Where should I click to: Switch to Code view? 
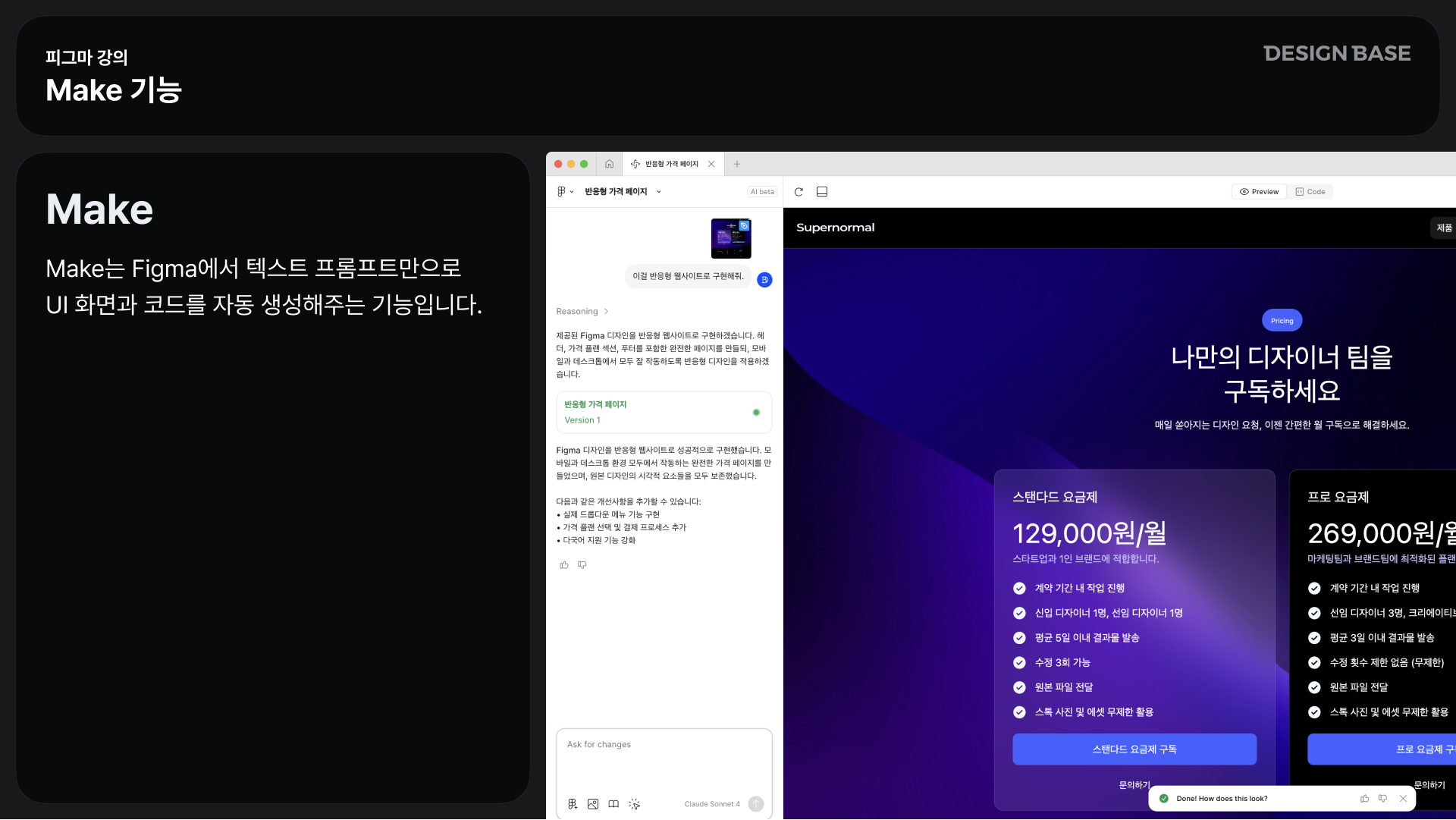click(x=1310, y=192)
